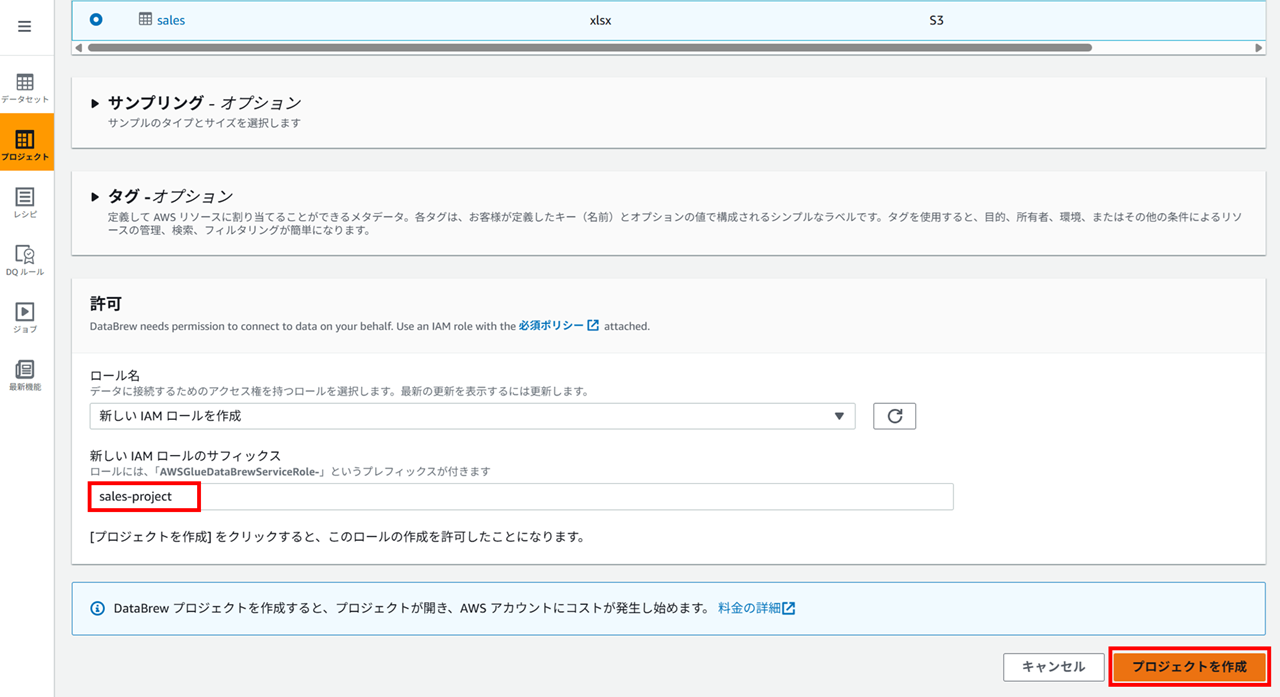Viewport: 1280px width, 697px height.
Task: Click the キャンセル button
Action: coord(1053,667)
